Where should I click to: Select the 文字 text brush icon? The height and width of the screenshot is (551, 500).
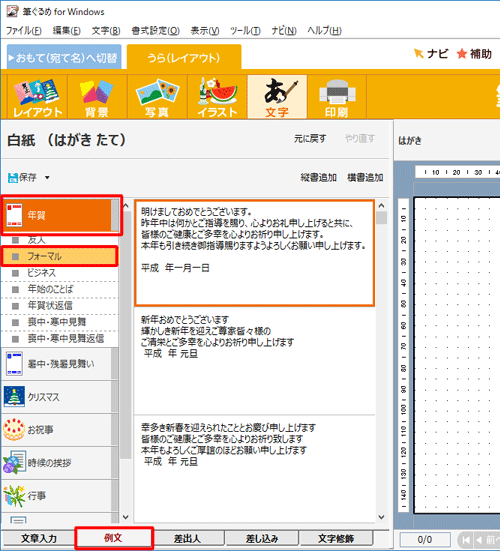click(277, 97)
